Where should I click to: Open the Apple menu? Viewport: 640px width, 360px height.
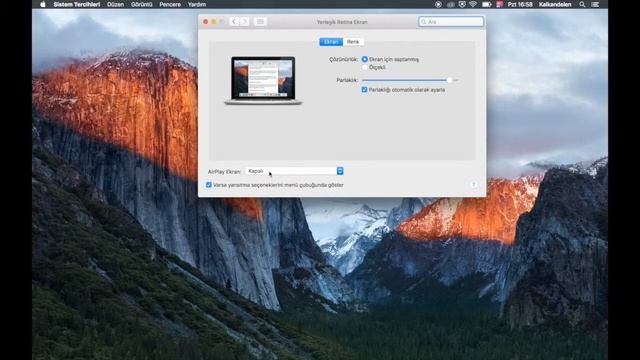coord(43,4)
